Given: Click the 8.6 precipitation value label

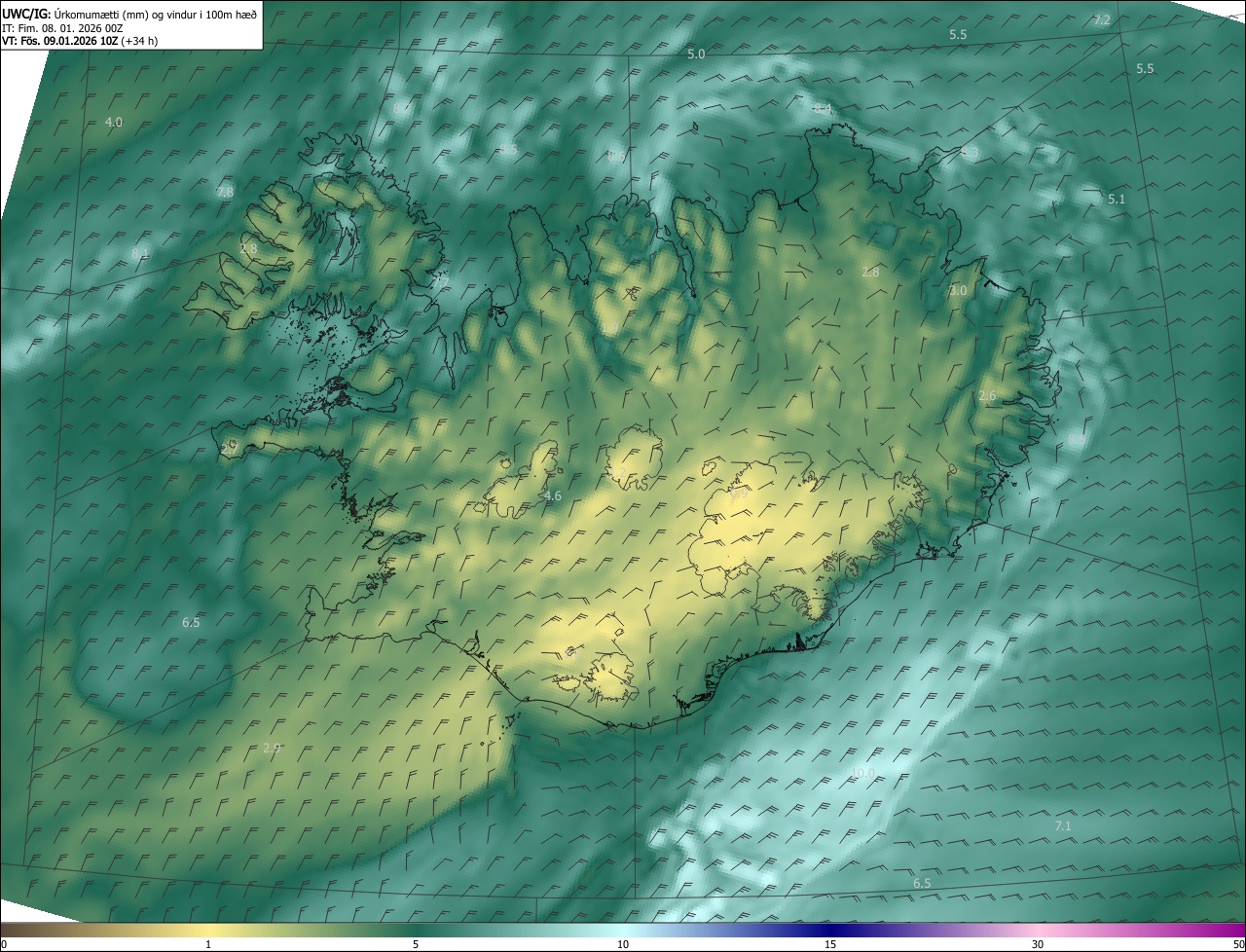Looking at the screenshot, I should point(615,156).
